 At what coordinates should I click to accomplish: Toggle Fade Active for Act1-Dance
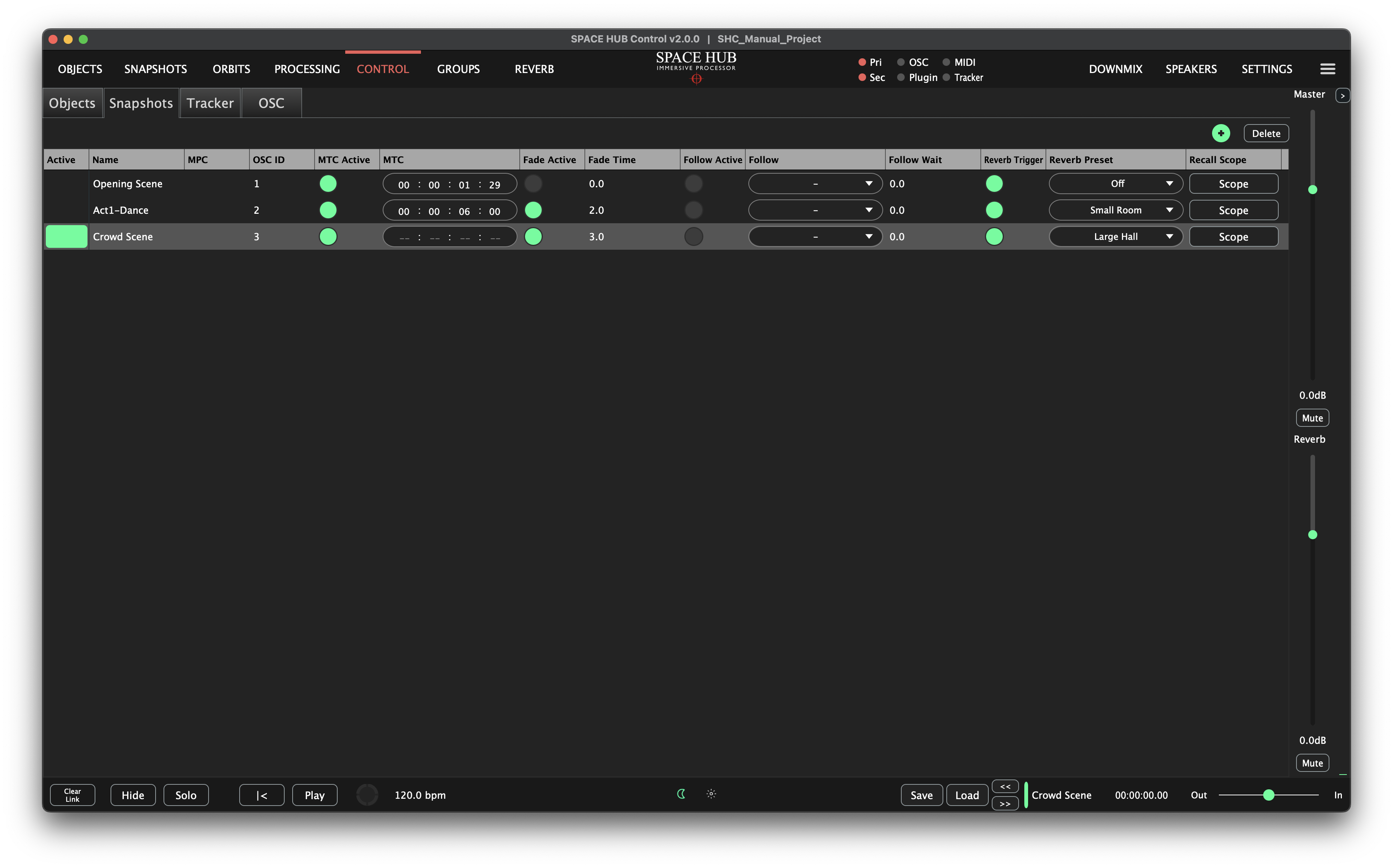(x=533, y=210)
